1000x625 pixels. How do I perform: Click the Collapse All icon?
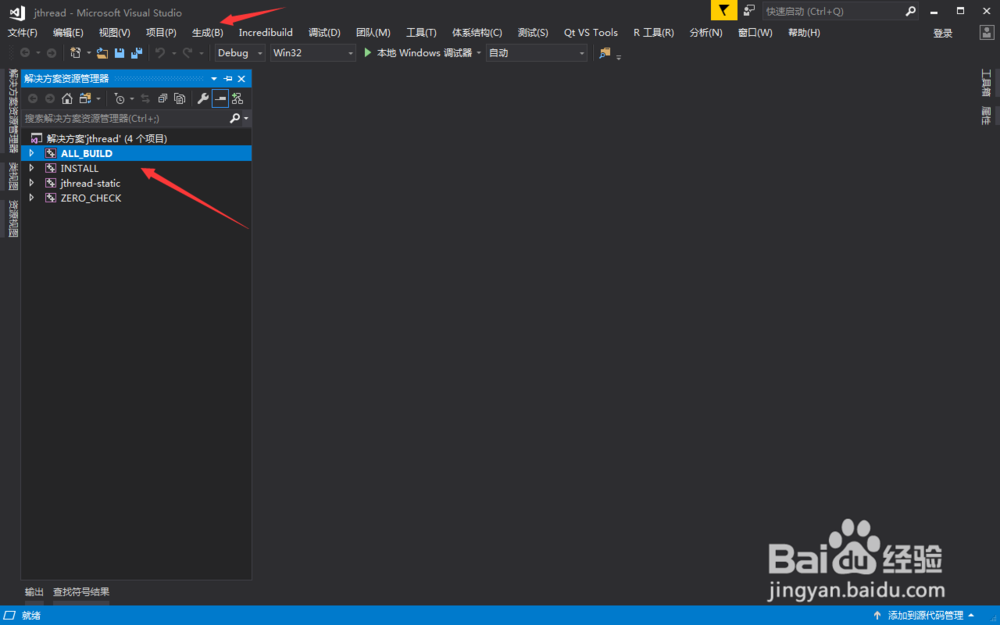click(x=162, y=98)
